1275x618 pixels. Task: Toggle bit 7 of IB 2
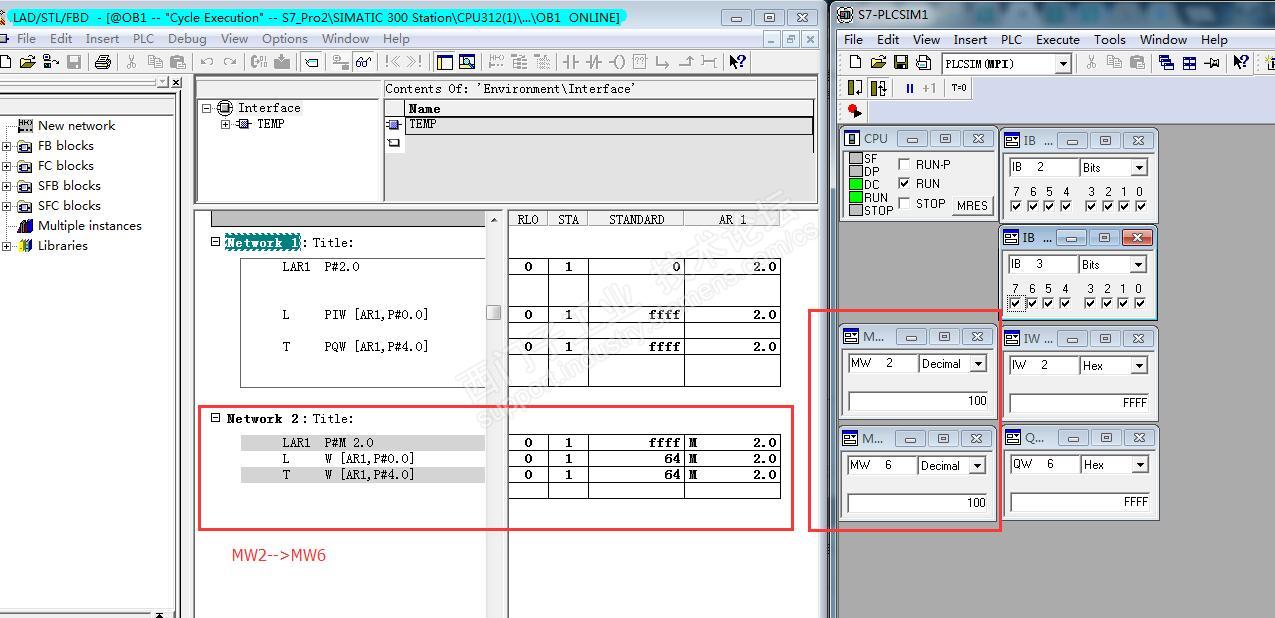[x=1016, y=206]
